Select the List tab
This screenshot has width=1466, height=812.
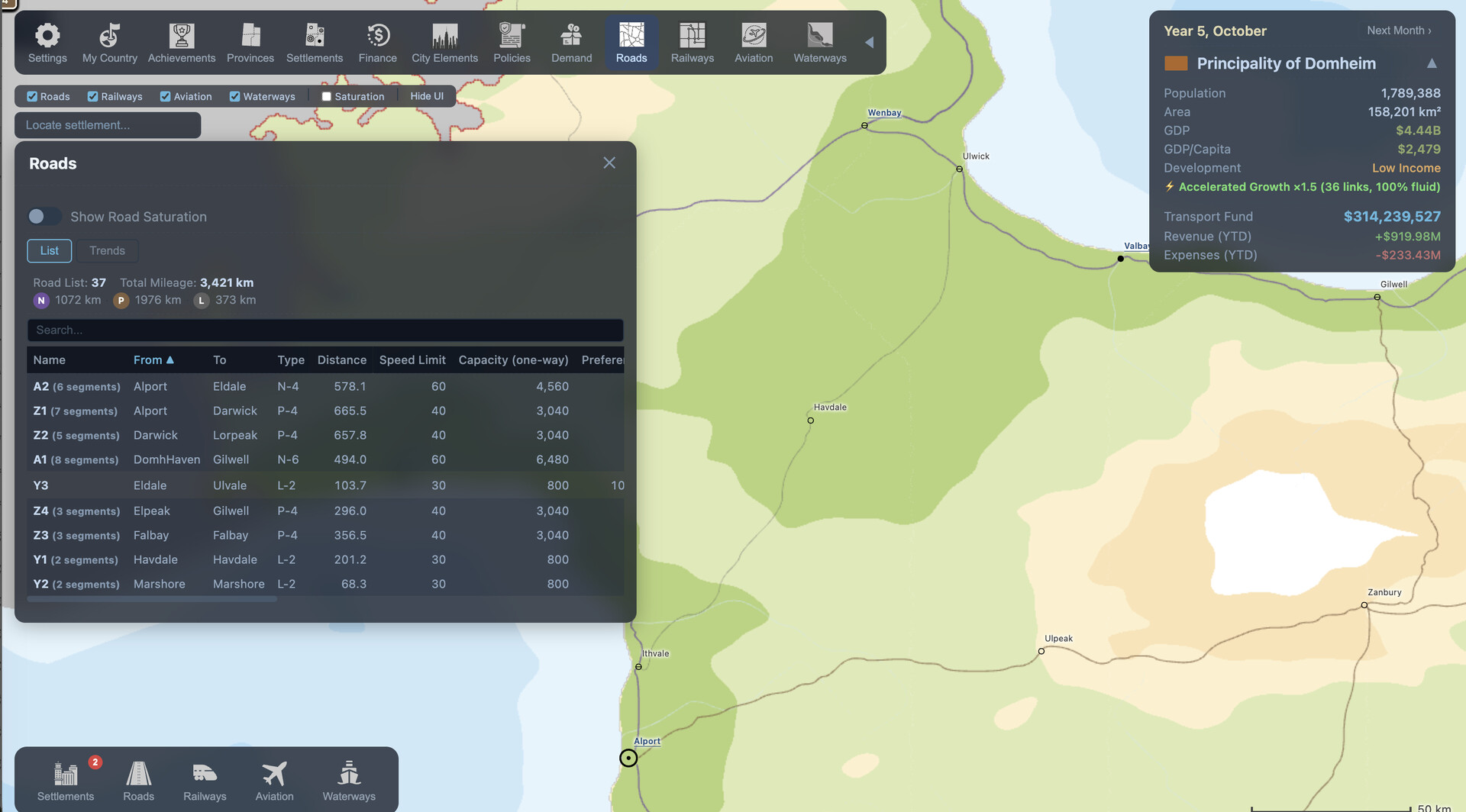49,251
